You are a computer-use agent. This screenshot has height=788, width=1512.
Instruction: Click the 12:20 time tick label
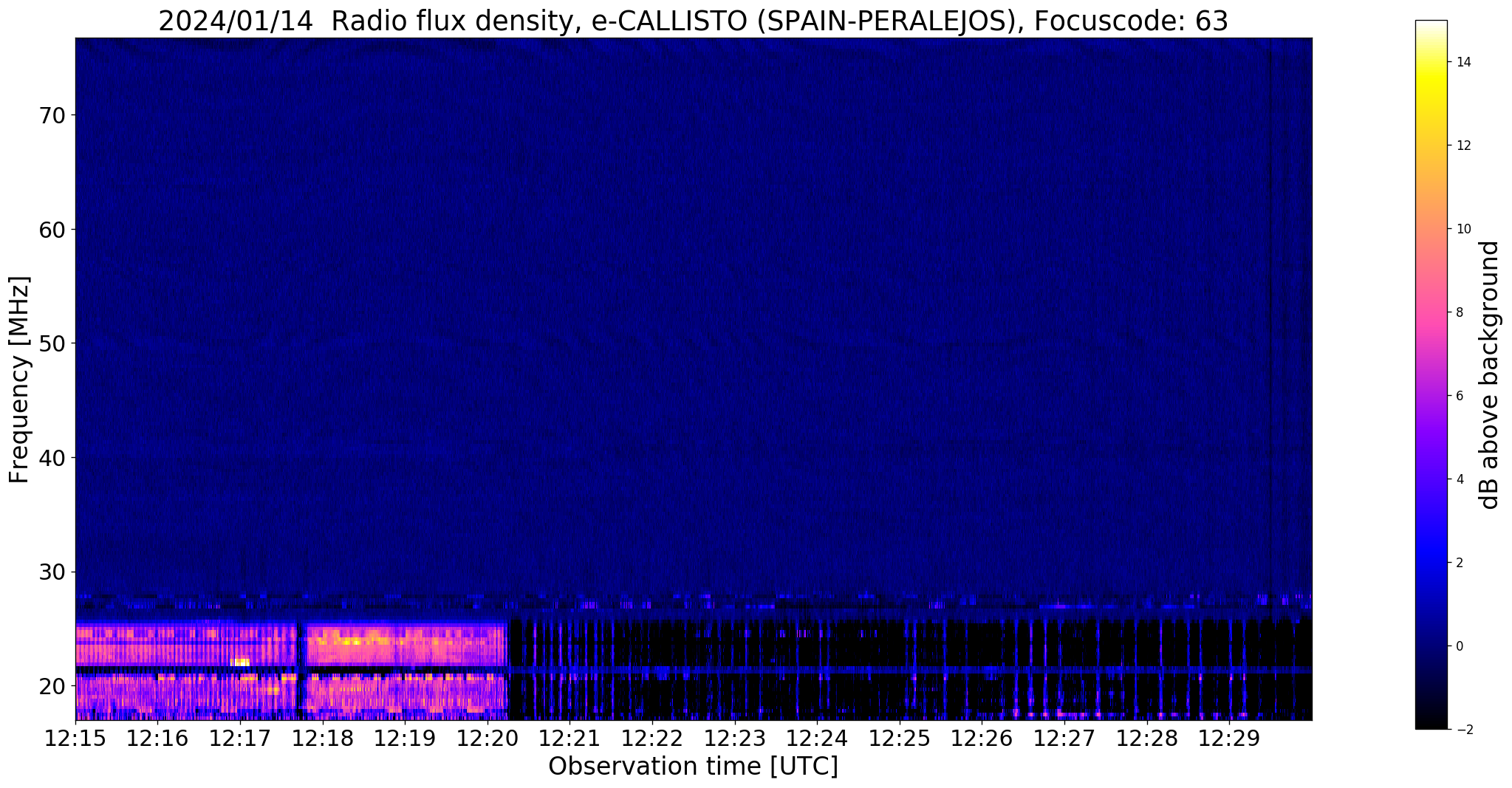click(487, 739)
